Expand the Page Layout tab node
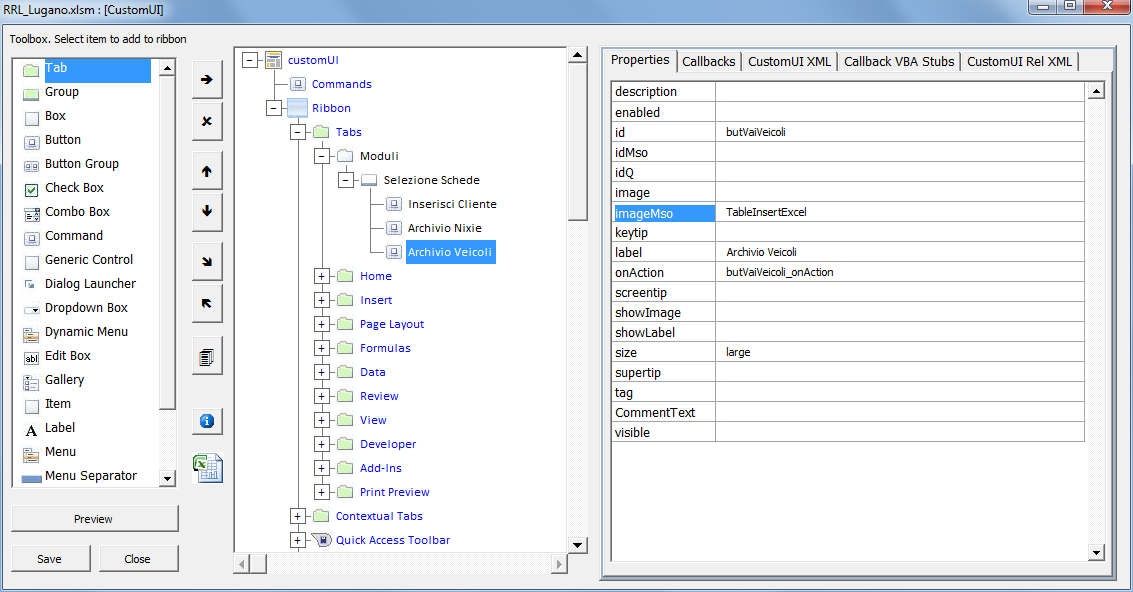Image resolution: width=1133 pixels, height=592 pixels. coord(322,324)
